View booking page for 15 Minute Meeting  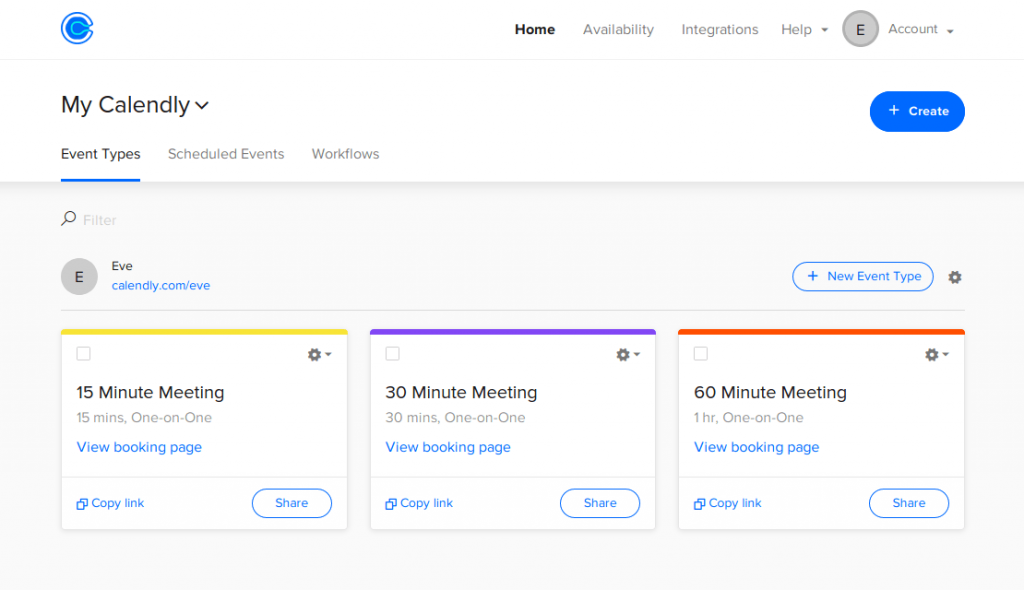[x=139, y=448]
